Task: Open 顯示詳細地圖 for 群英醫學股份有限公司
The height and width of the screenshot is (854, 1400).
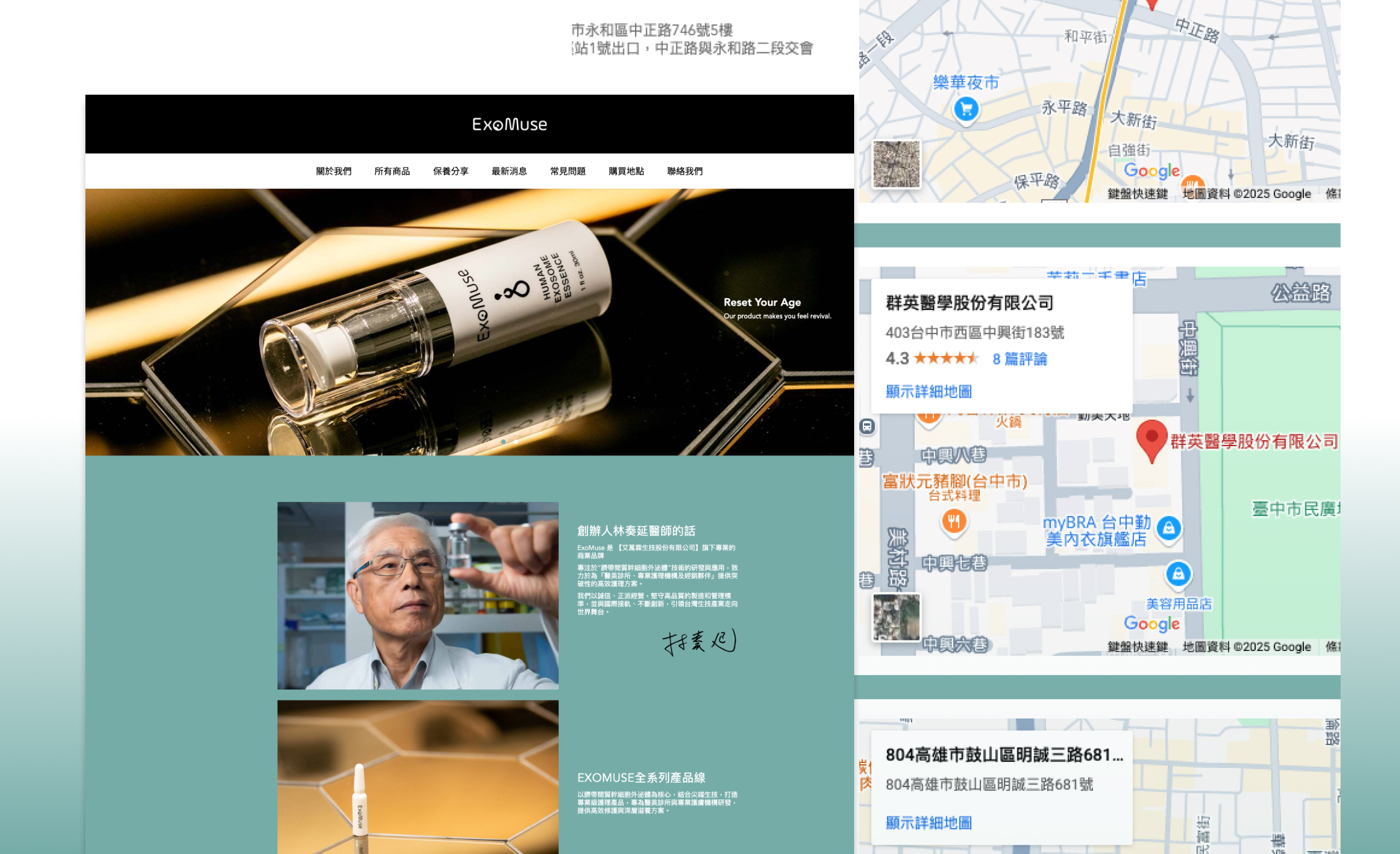Action: (928, 391)
